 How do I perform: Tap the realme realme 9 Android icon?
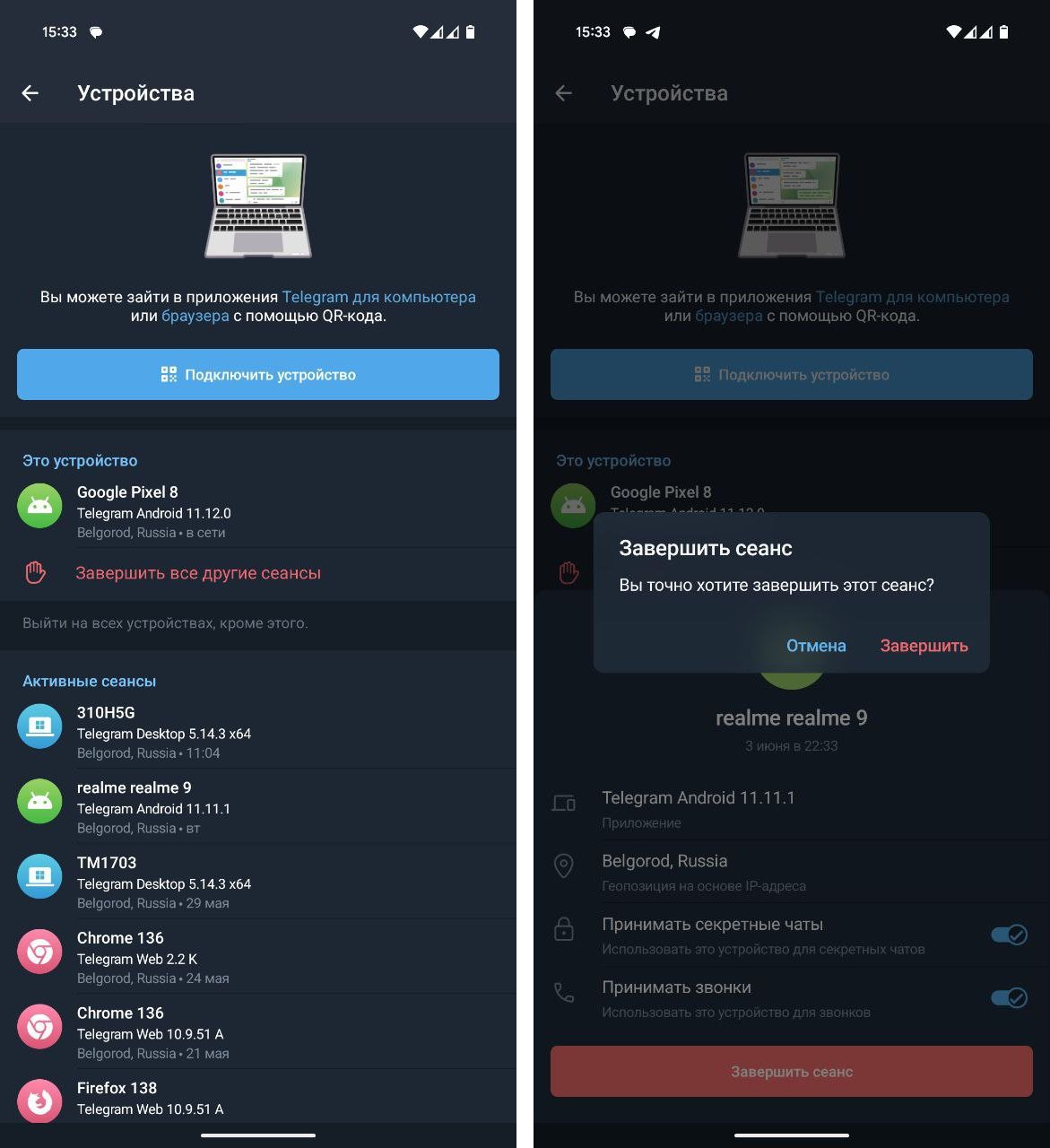39,801
